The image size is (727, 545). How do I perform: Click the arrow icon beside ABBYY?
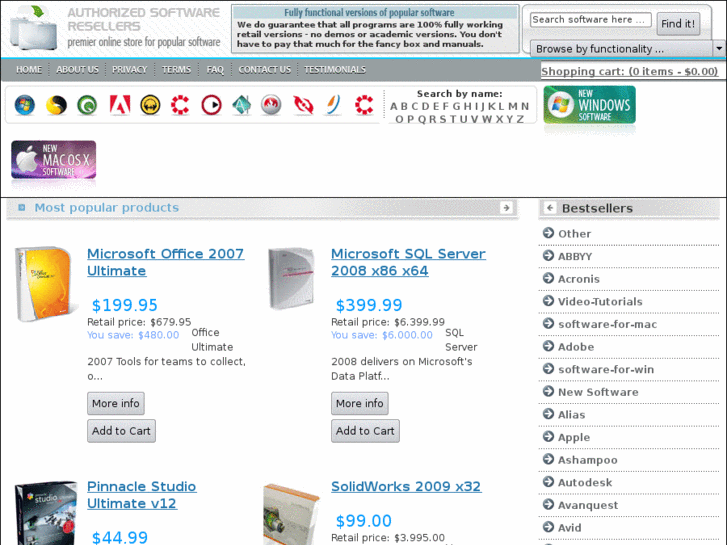548,256
